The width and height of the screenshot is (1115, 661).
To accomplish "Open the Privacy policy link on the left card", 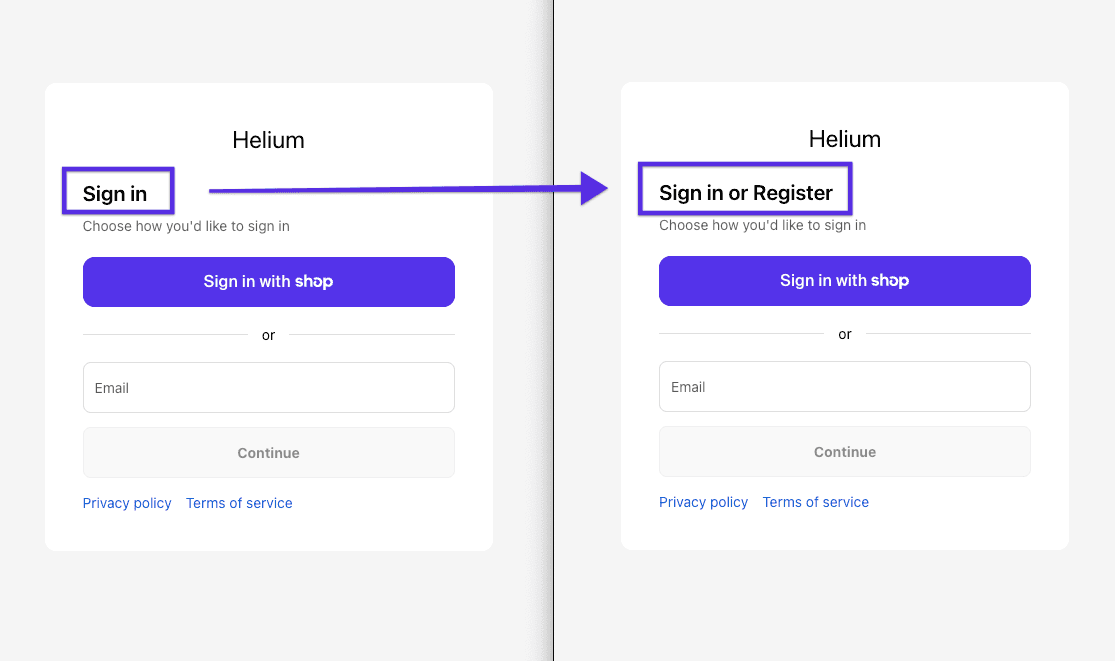I will pyautogui.click(x=127, y=503).
